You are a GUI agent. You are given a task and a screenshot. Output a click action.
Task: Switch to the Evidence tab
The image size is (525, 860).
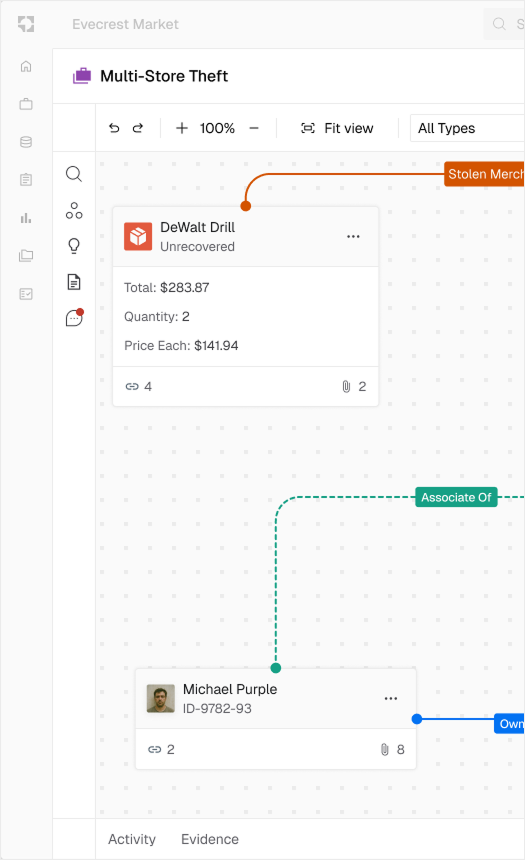pyautogui.click(x=210, y=839)
